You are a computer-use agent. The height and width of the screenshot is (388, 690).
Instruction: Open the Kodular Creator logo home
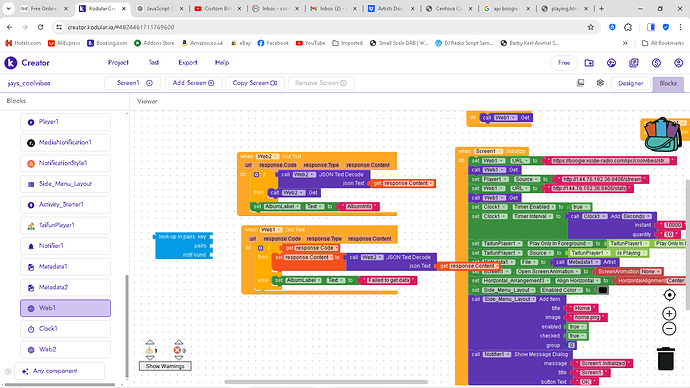pyautogui.click(x=11, y=63)
